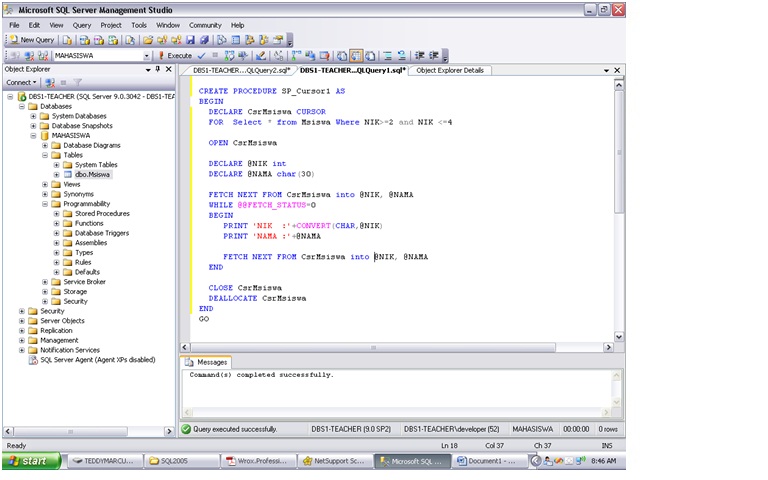Switch to Document1 in taskbar
Image resolution: width=768 pixels, height=480 pixels.
[490, 461]
